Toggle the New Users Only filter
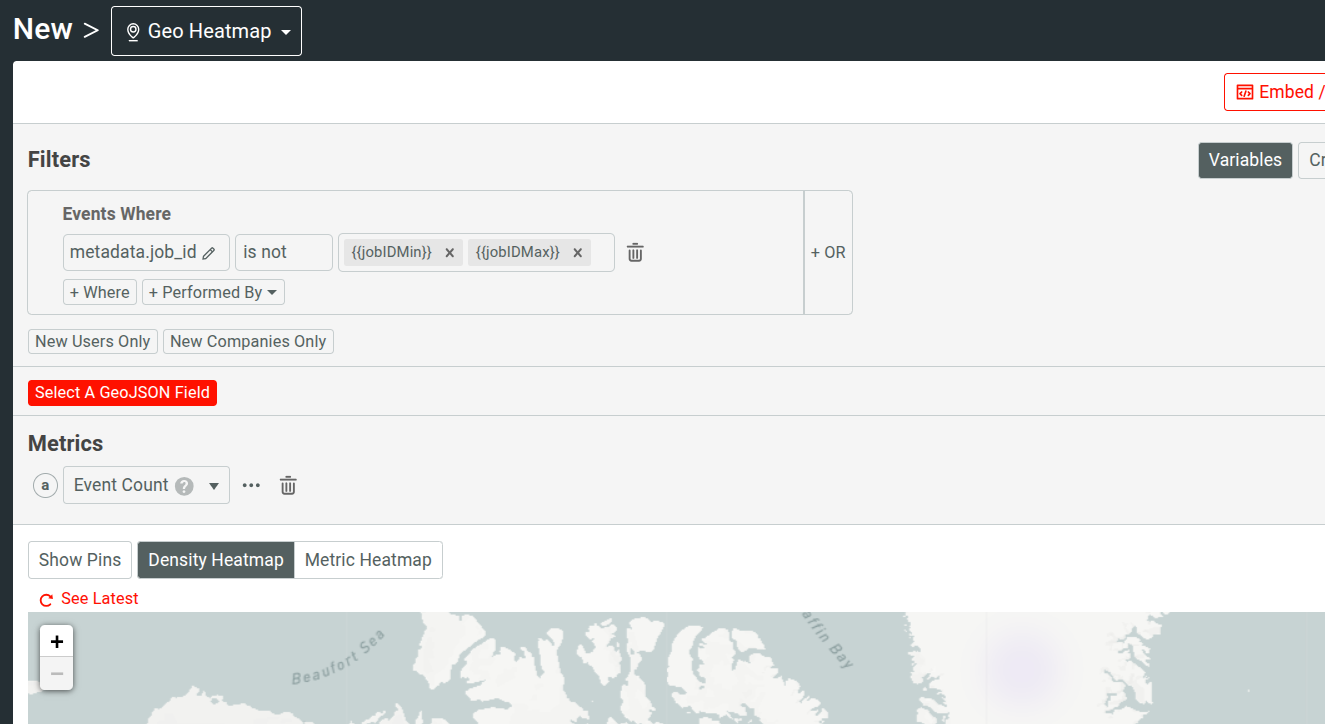Viewport: 1325px width, 724px height. 92,341
